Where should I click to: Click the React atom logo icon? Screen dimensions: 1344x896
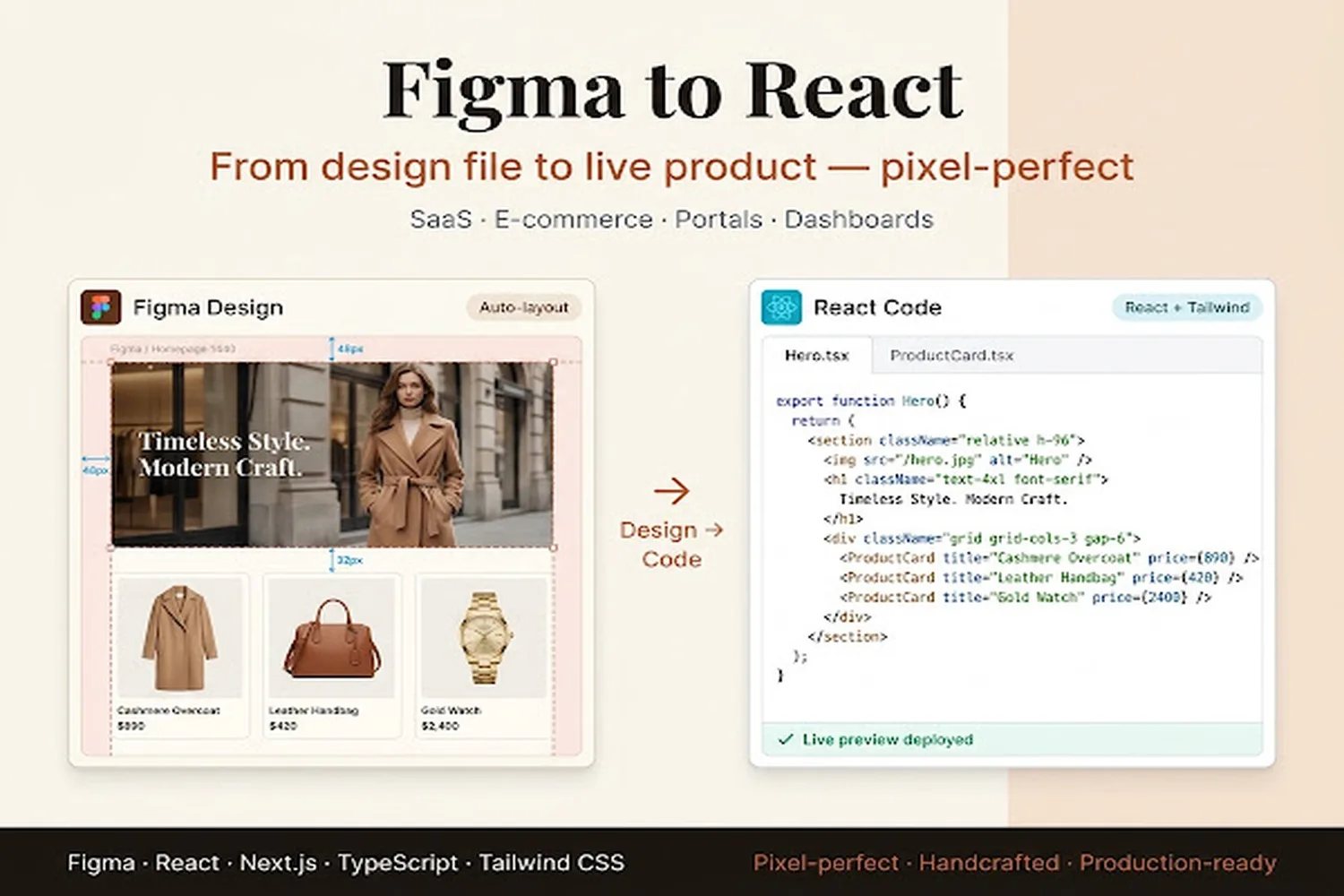point(781,307)
